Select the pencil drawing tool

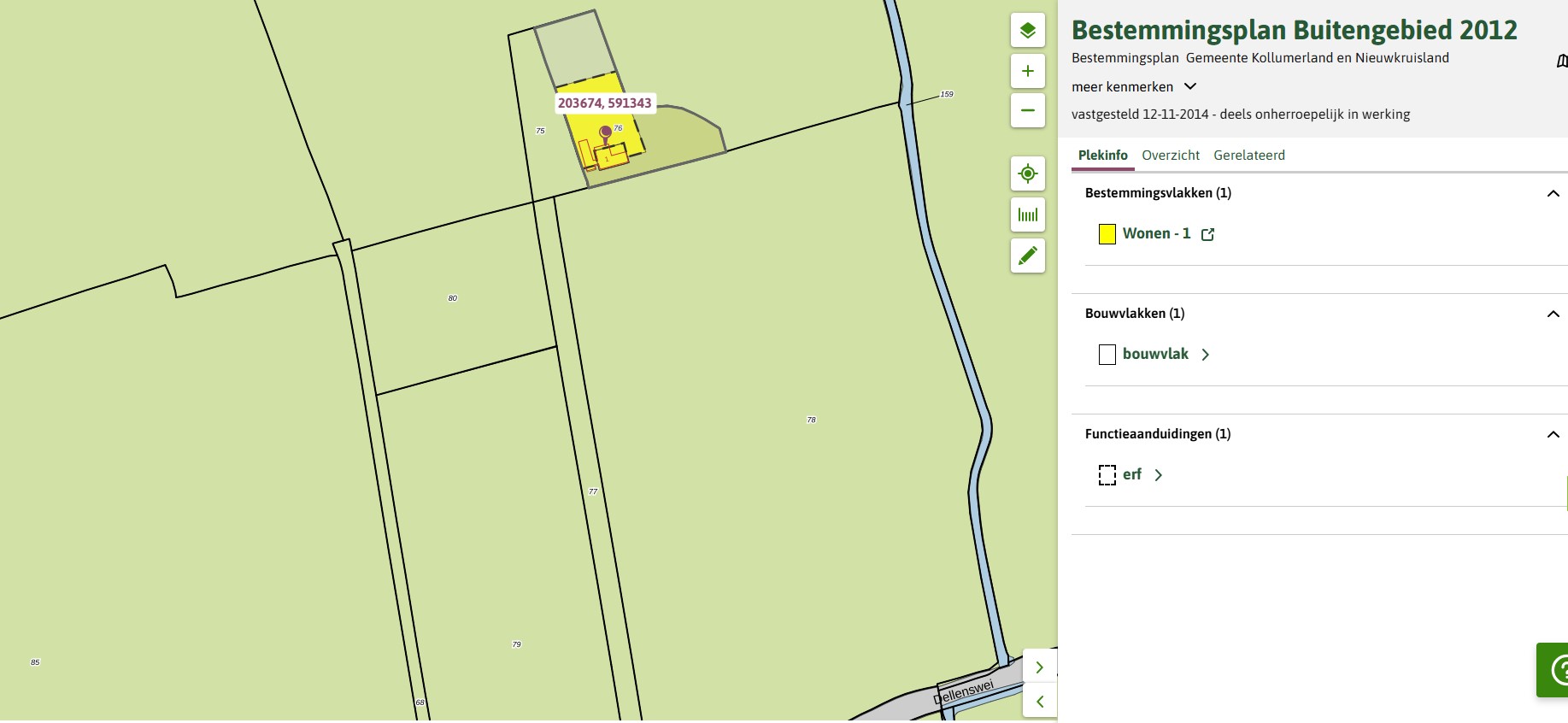pyautogui.click(x=1028, y=256)
